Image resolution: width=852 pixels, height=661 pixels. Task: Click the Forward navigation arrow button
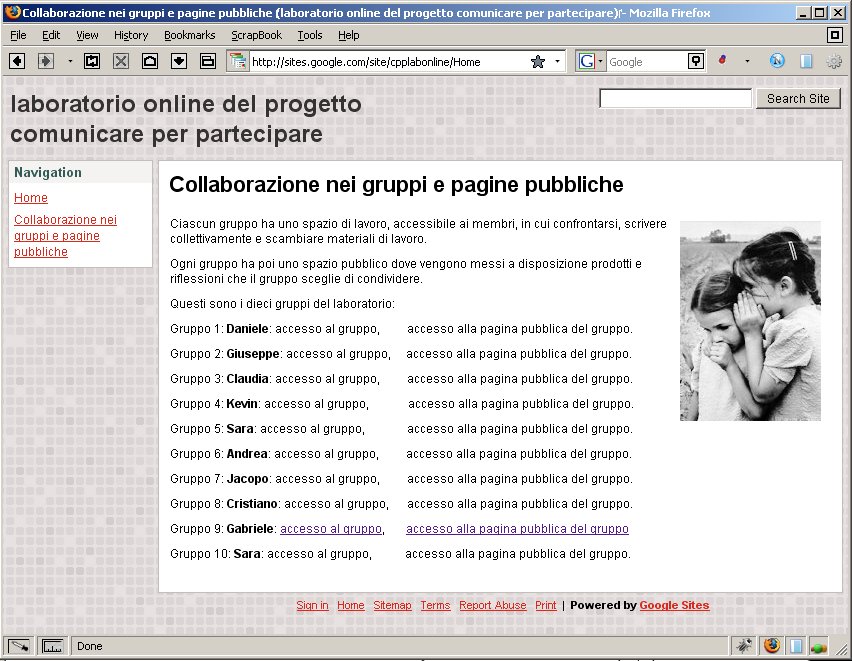coord(45,61)
